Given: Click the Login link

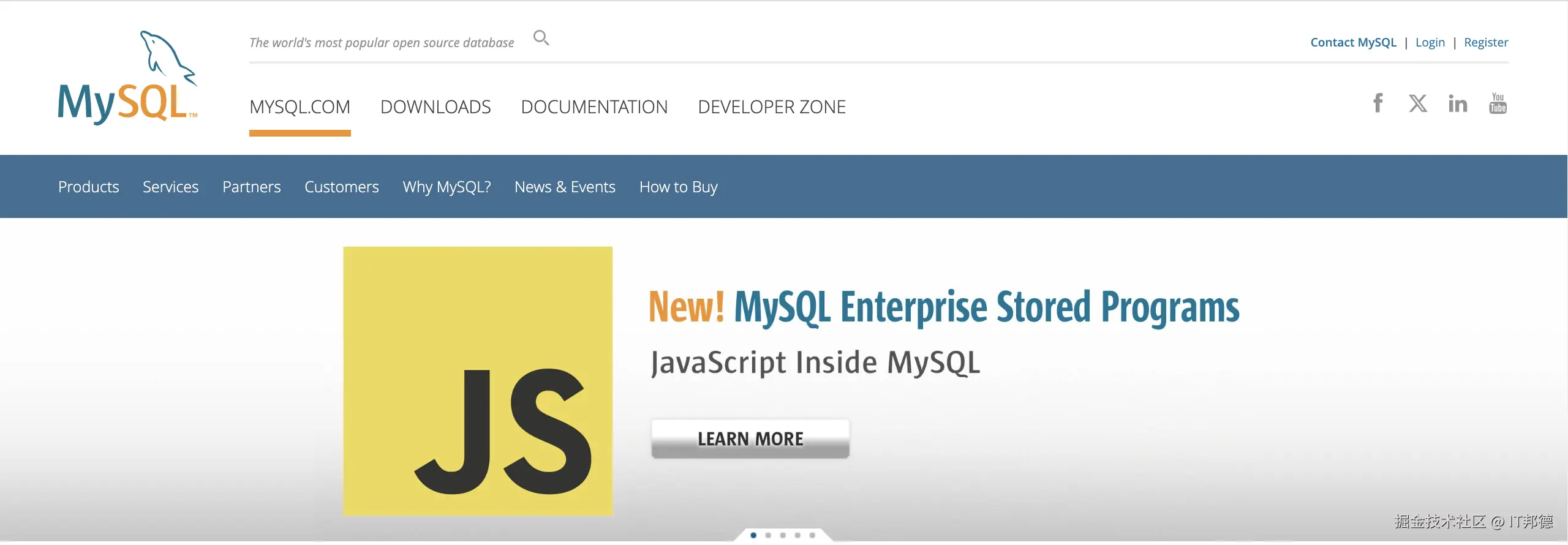Looking at the screenshot, I should point(1430,42).
